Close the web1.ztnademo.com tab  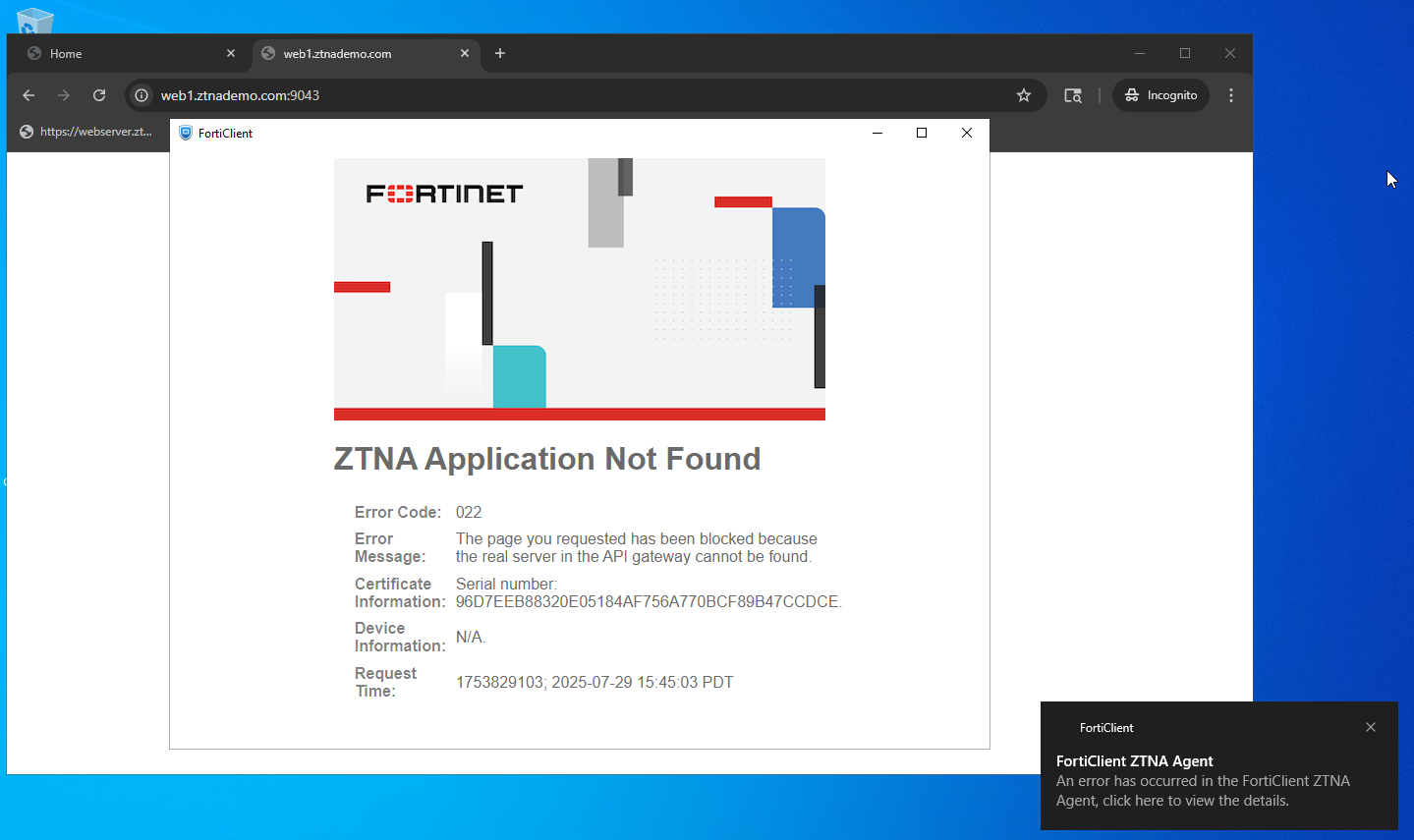pyautogui.click(x=465, y=54)
